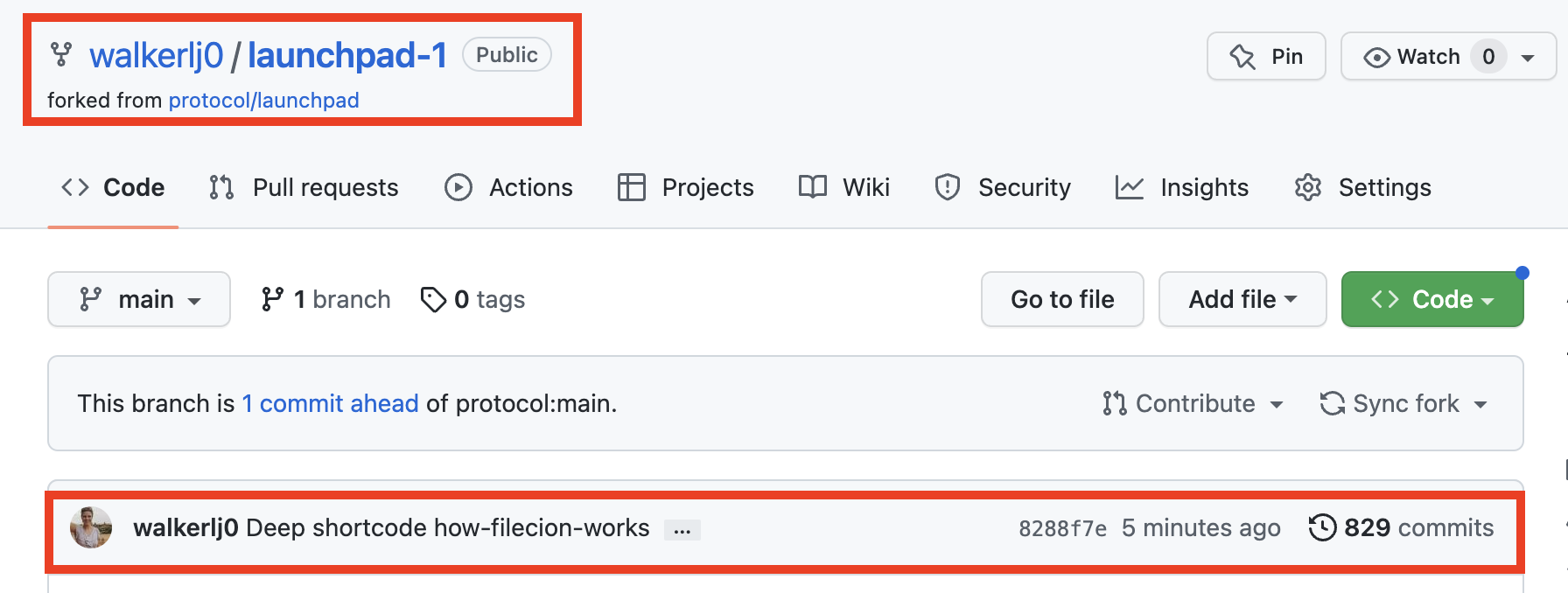Click the Contribute pull request icon
Image resolution: width=1568 pixels, height=593 pixels.
click(x=1115, y=403)
